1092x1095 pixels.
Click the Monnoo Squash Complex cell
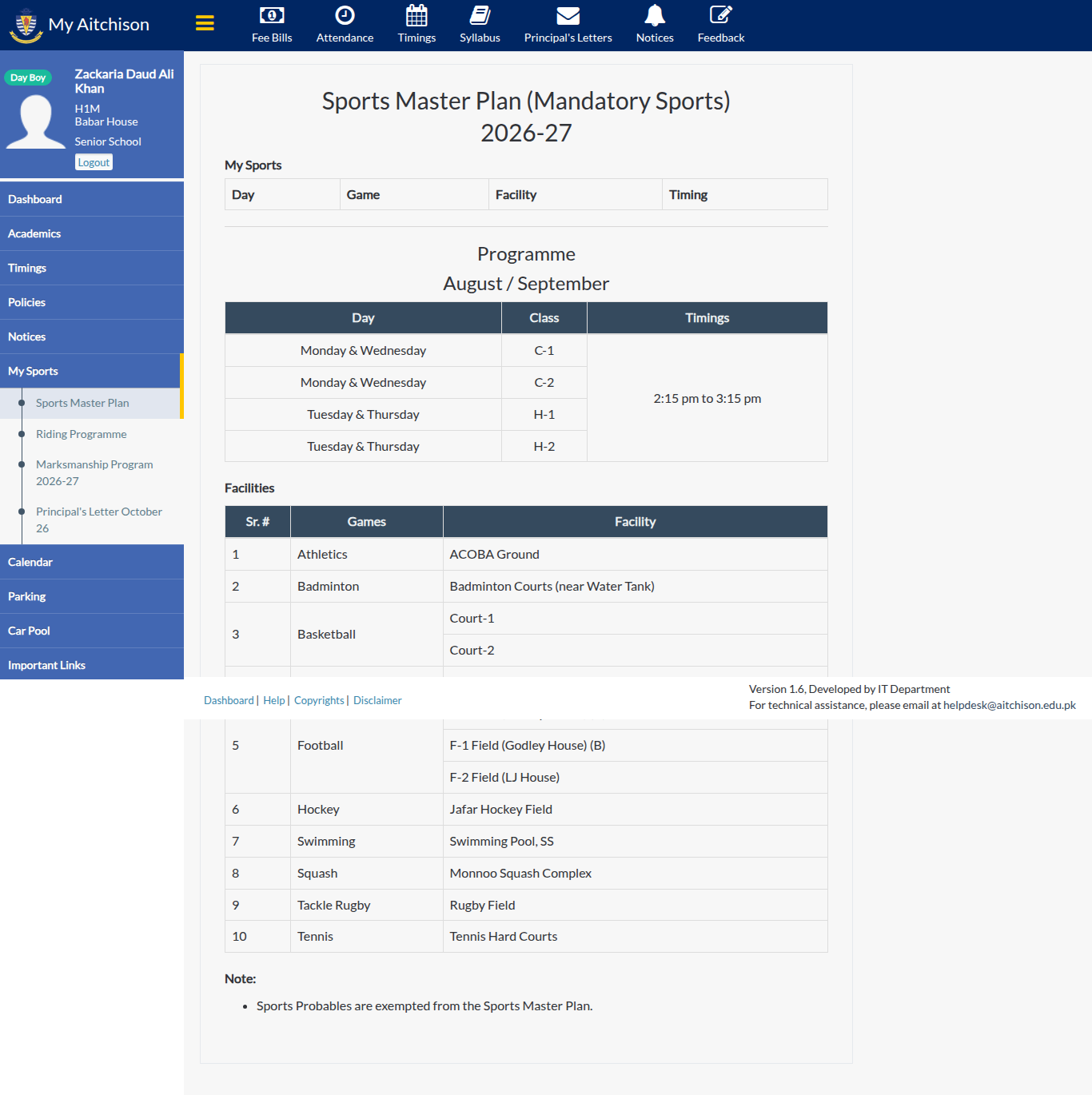pyautogui.click(x=635, y=873)
